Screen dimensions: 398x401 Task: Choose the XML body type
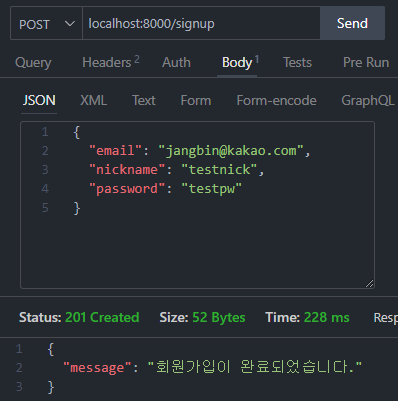93,100
